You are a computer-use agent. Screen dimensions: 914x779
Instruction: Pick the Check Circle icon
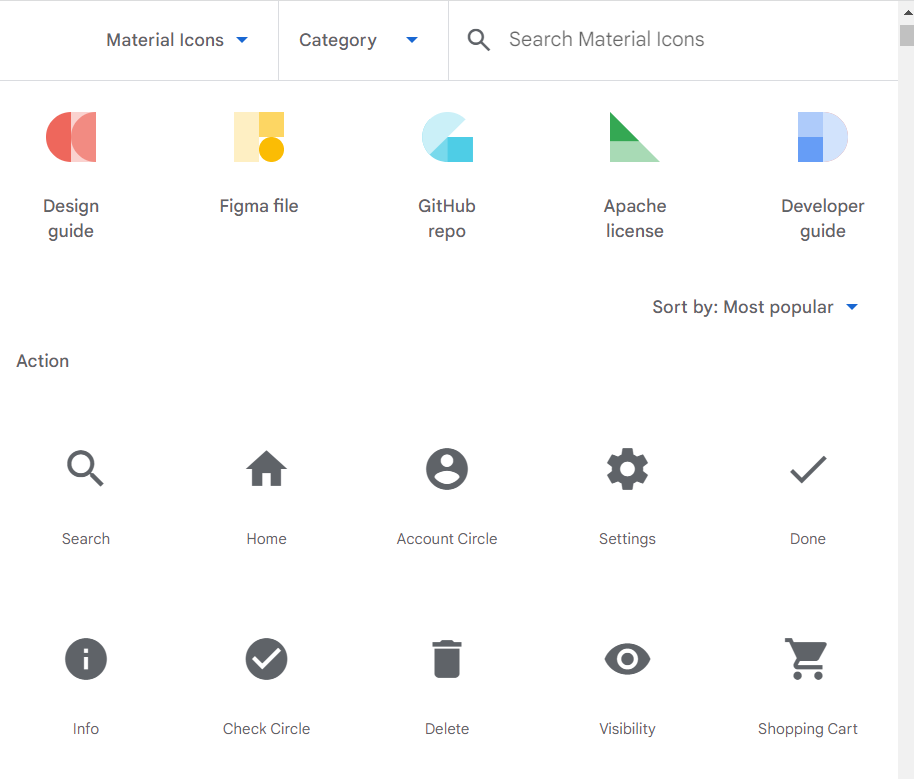click(x=266, y=659)
